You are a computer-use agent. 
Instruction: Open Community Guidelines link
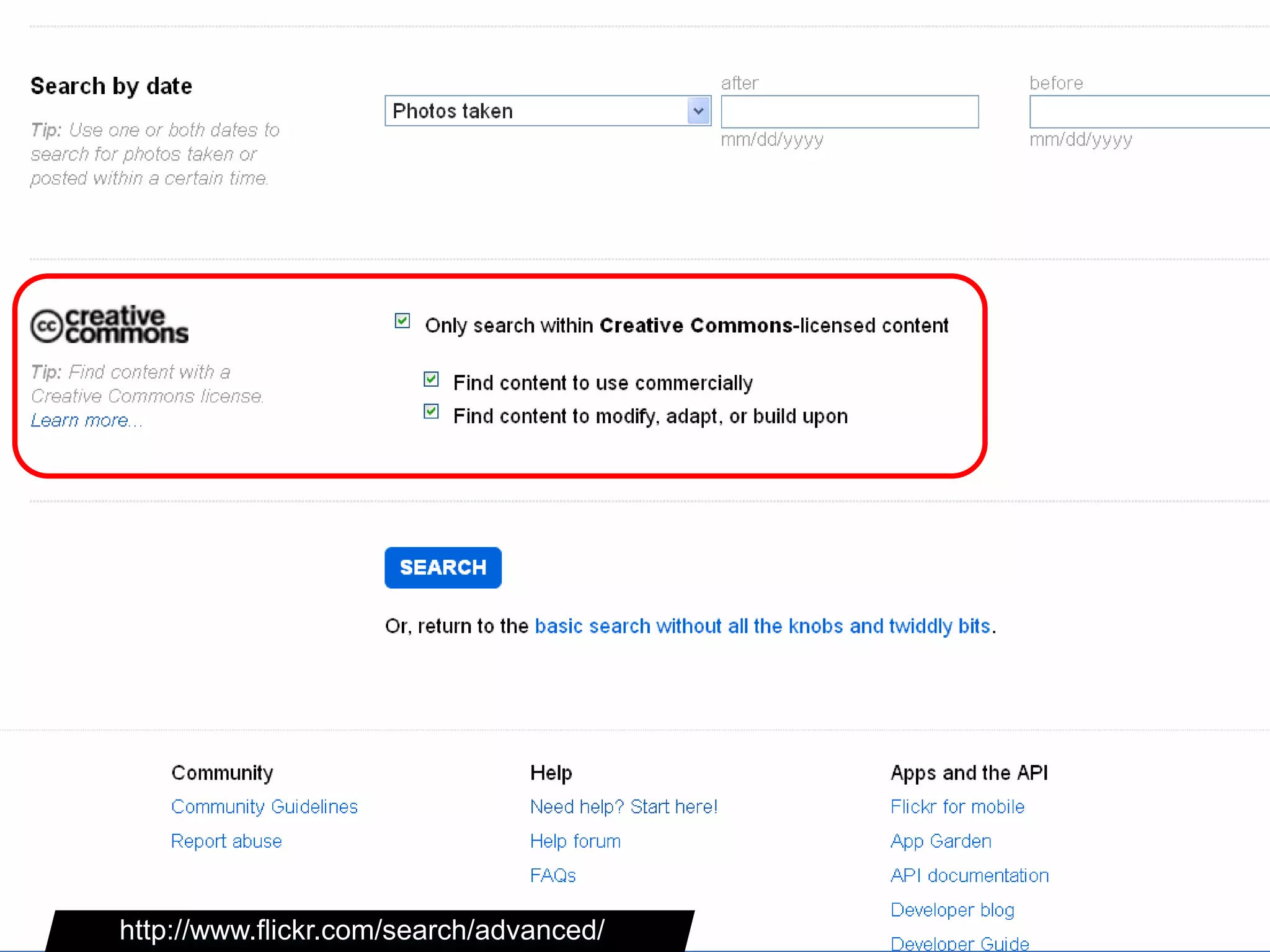[264, 806]
